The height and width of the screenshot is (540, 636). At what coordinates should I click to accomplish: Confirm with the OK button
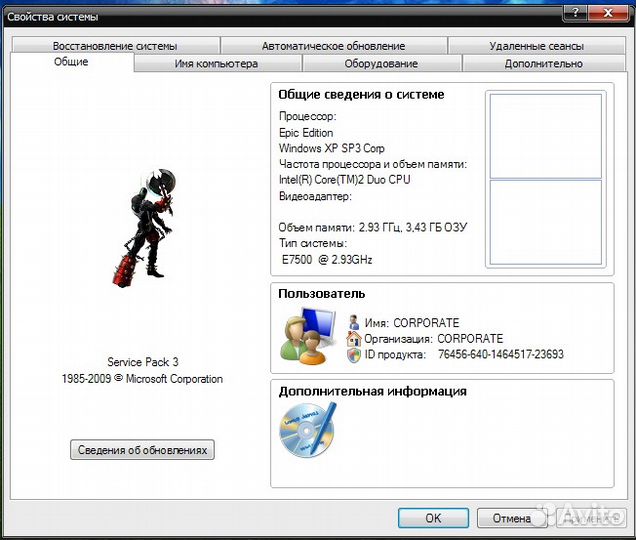pos(432,518)
